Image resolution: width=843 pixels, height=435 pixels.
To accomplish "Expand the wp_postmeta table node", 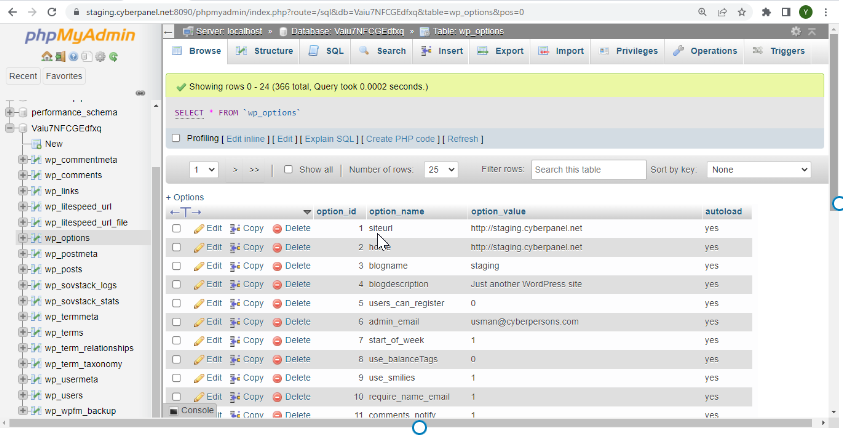I will pyautogui.click(x=23, y=254).
